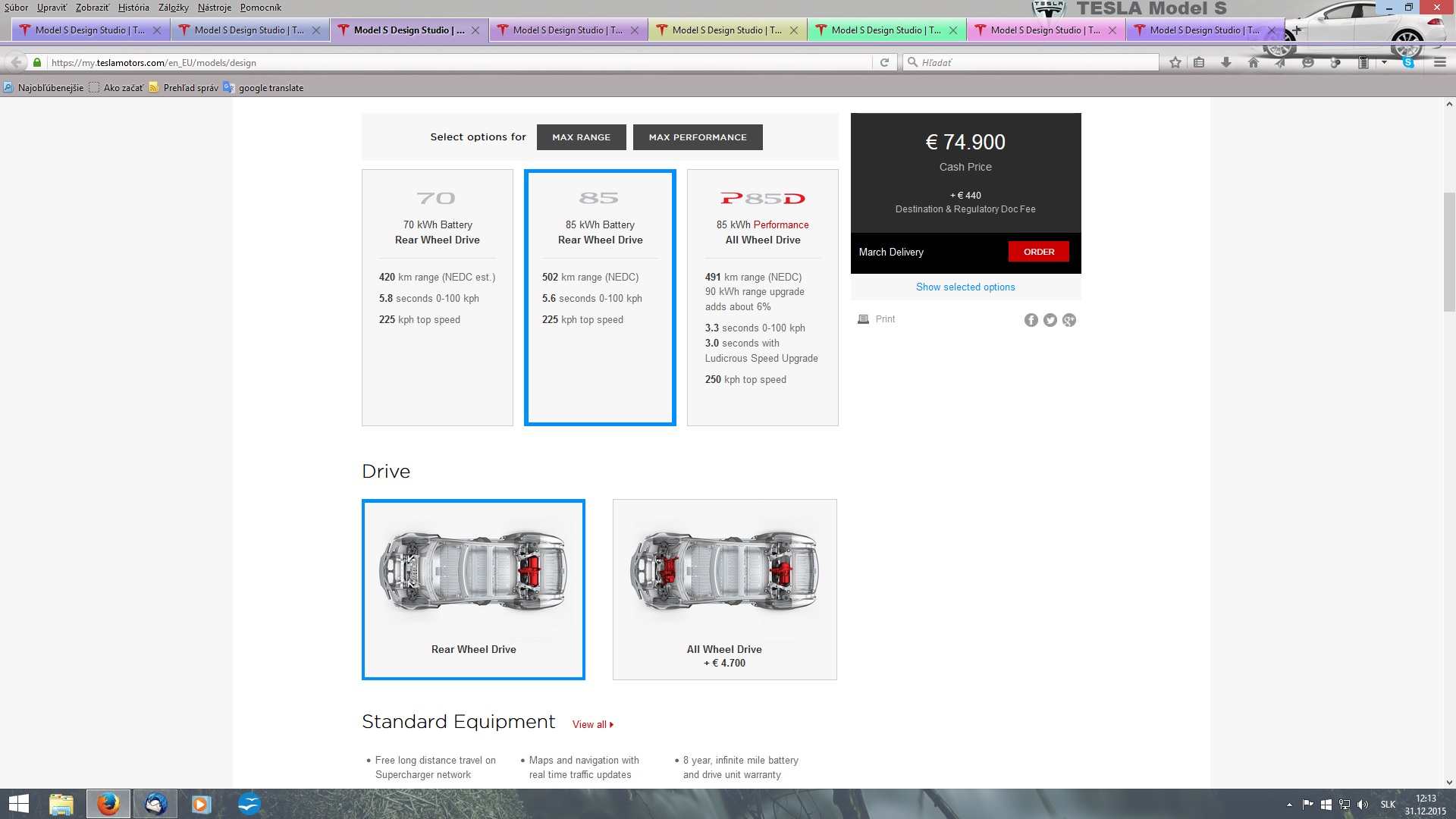
Task: Click the paper plane send icon
Action: tap(1280, 62)
